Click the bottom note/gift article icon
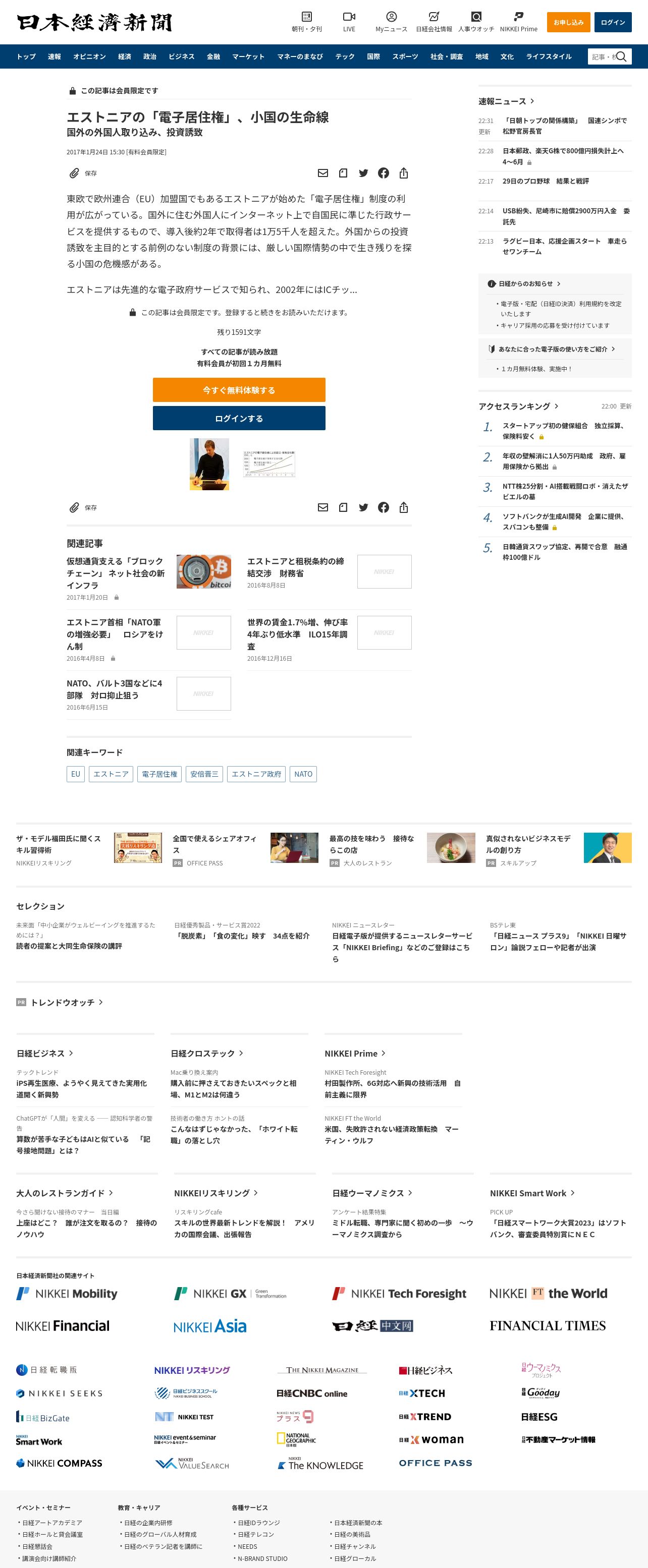The width and height of the screenshot is (648, 1568). pyautogui.click(x=343, y=508)
